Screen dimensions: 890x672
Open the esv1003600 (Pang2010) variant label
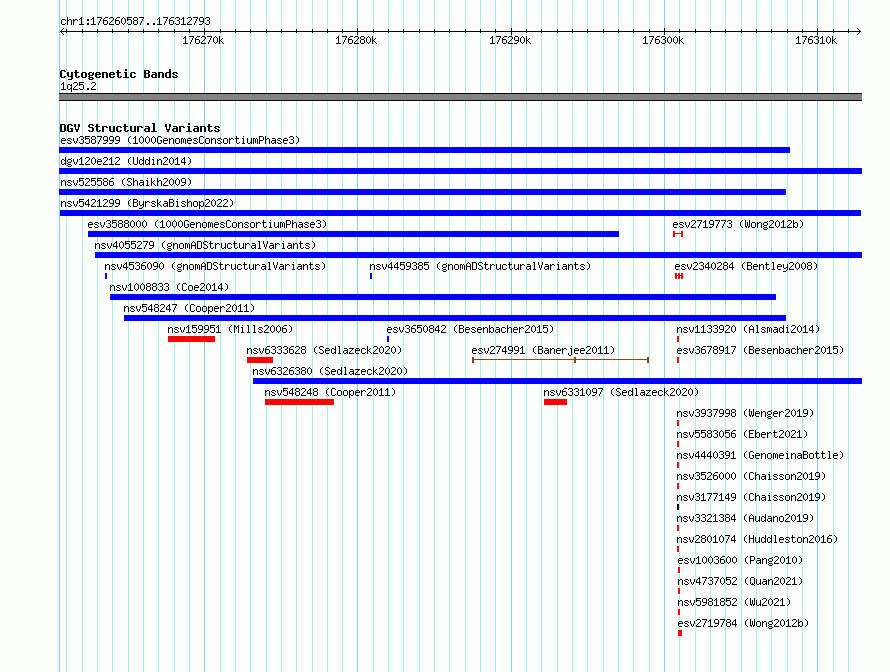[740, 560]
